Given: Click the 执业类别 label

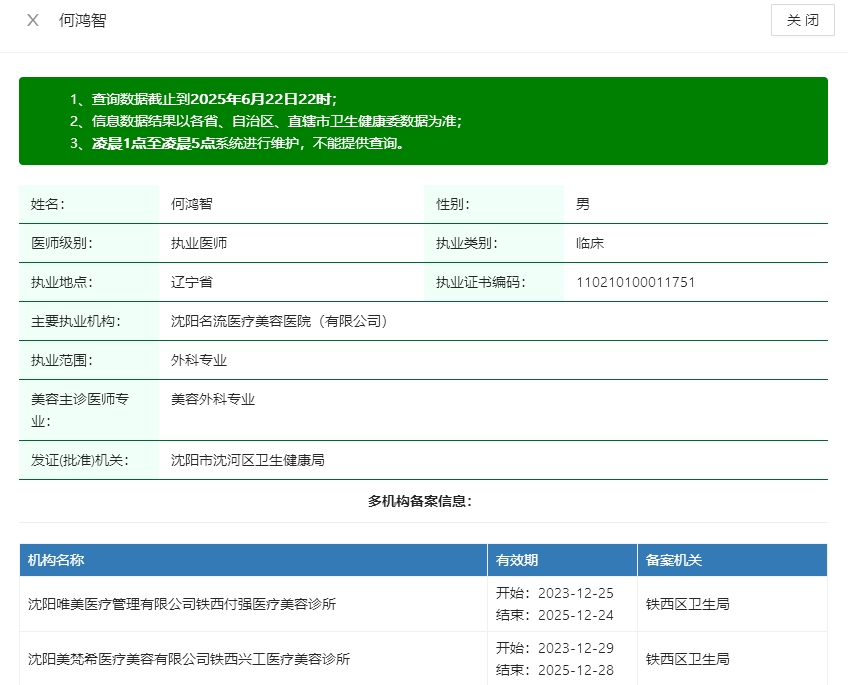Looking at the screenshot, I should click(x=467, y=243).
